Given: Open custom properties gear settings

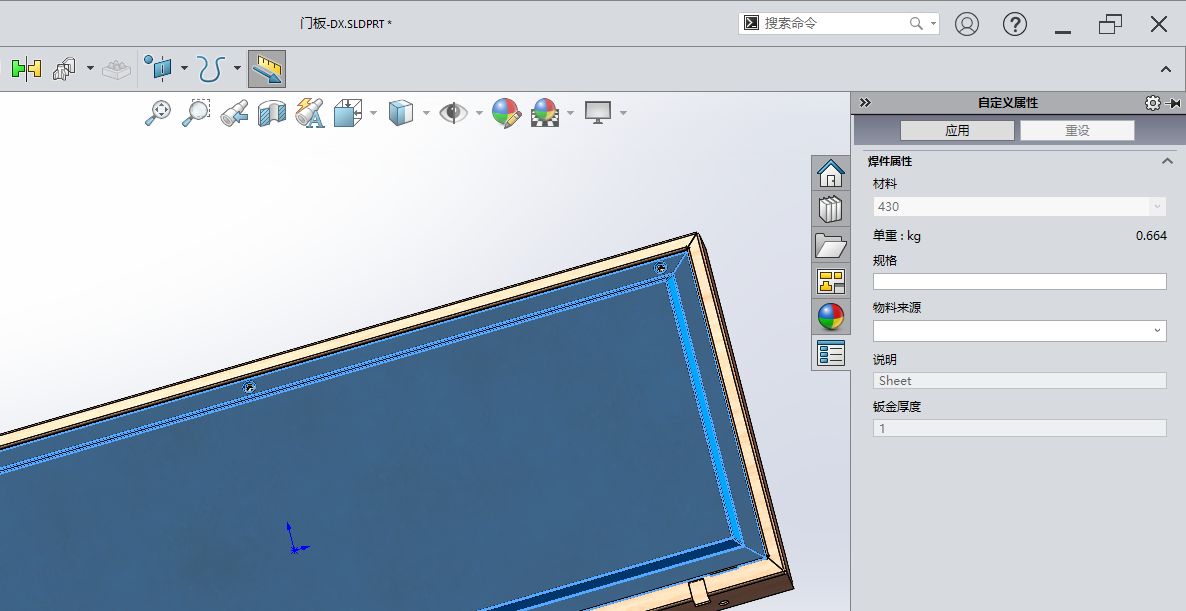Looking at the screenshot, I should tap(1152, 103).
